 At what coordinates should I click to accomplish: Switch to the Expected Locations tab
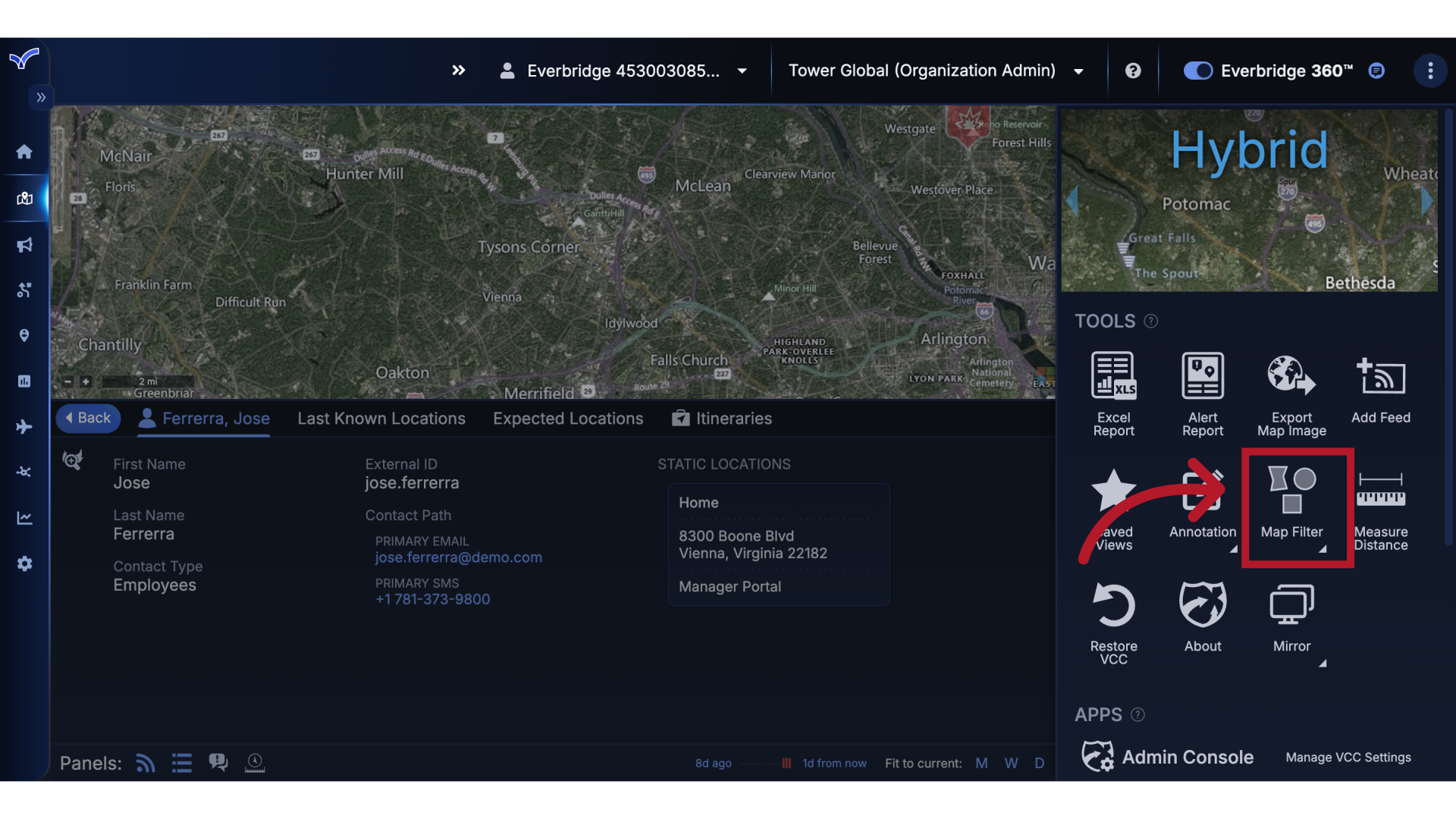567,418
